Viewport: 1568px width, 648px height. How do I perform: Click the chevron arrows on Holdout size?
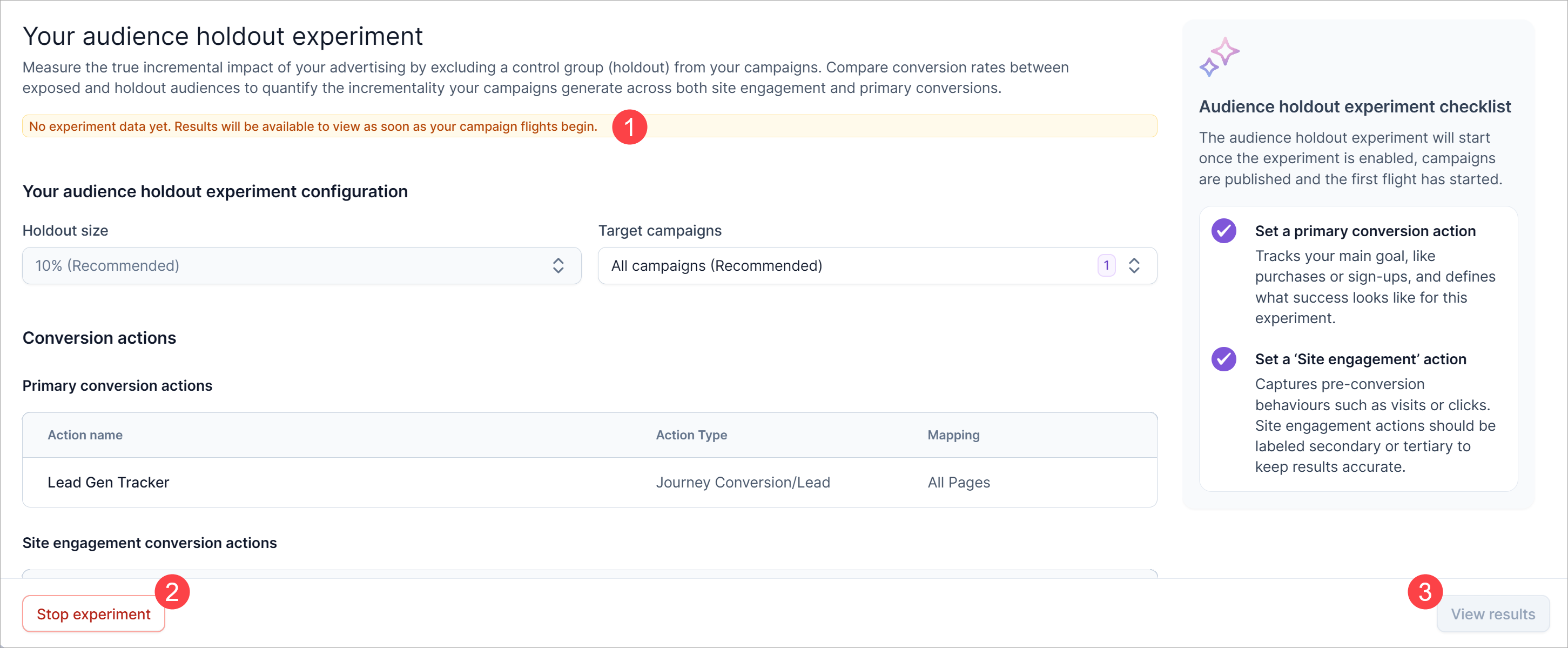click(x=558, y=265)
